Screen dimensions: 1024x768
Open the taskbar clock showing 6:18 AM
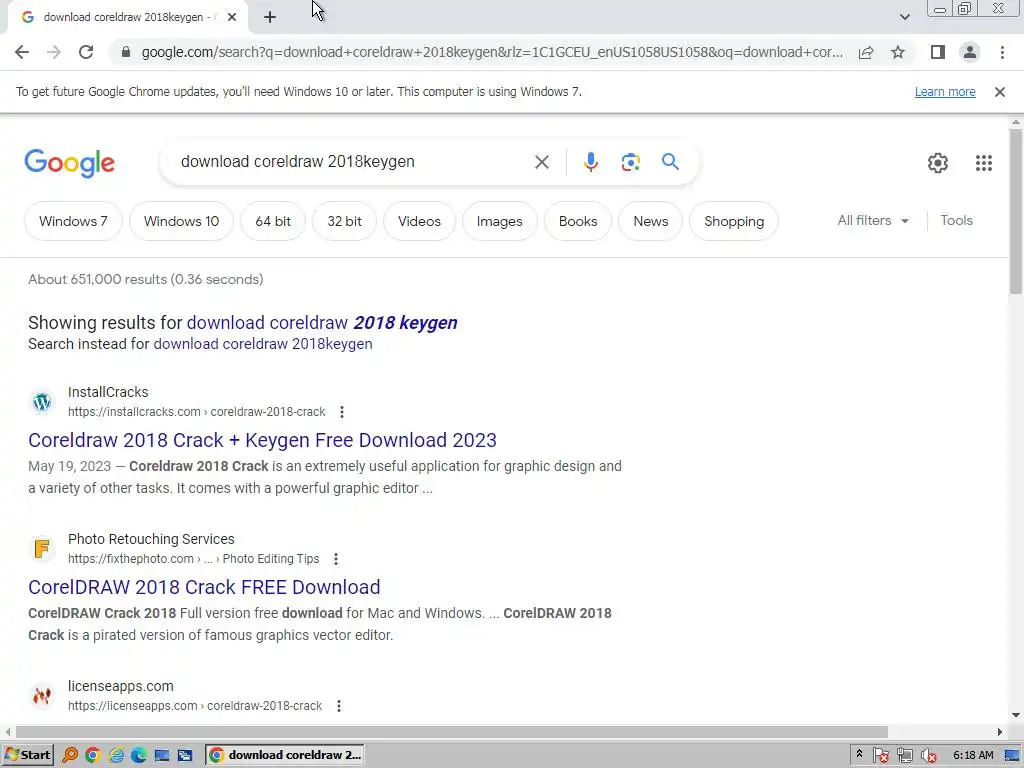tap(973, 756)
